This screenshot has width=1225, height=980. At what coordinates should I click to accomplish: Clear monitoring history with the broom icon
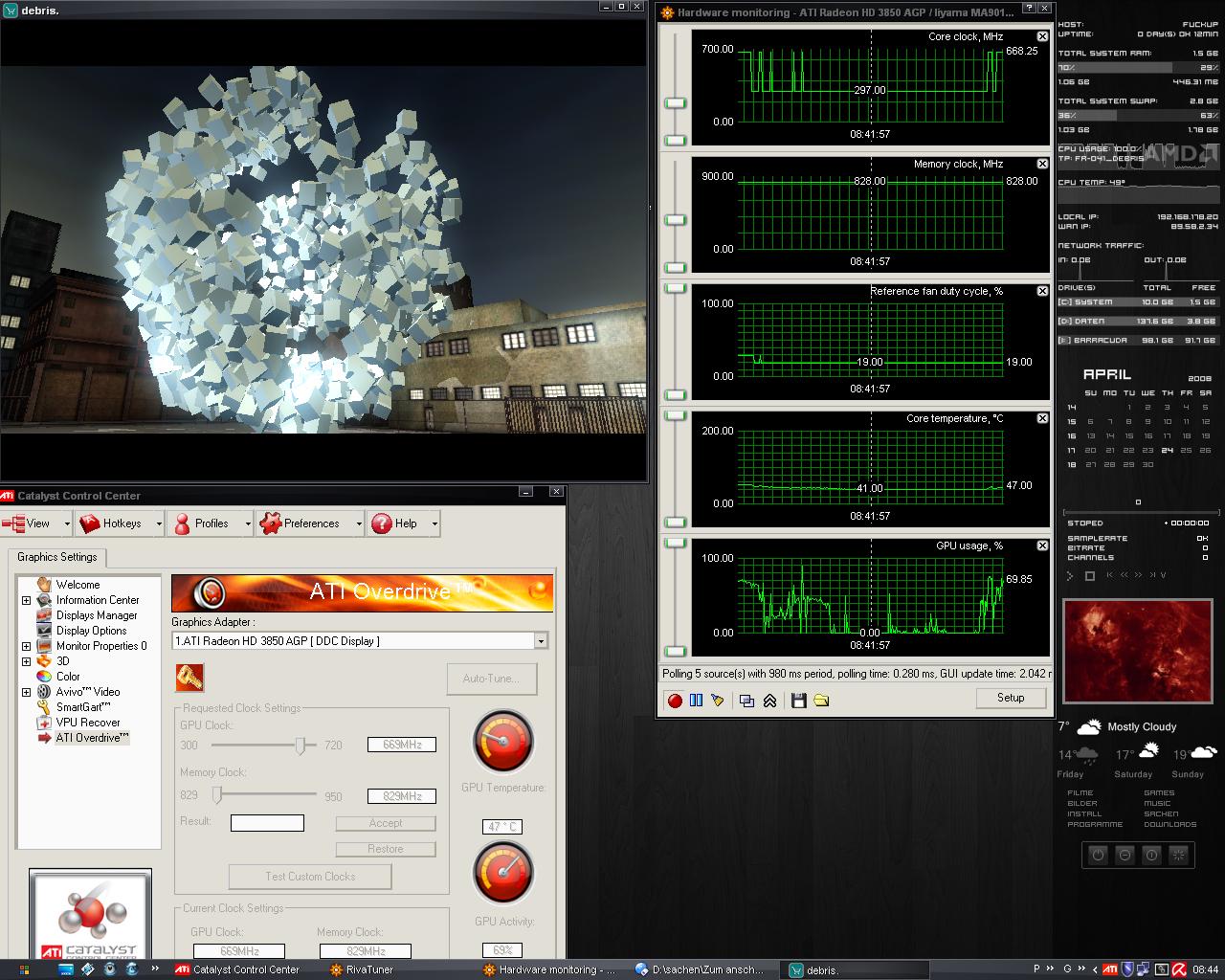[x=718, y=701]
